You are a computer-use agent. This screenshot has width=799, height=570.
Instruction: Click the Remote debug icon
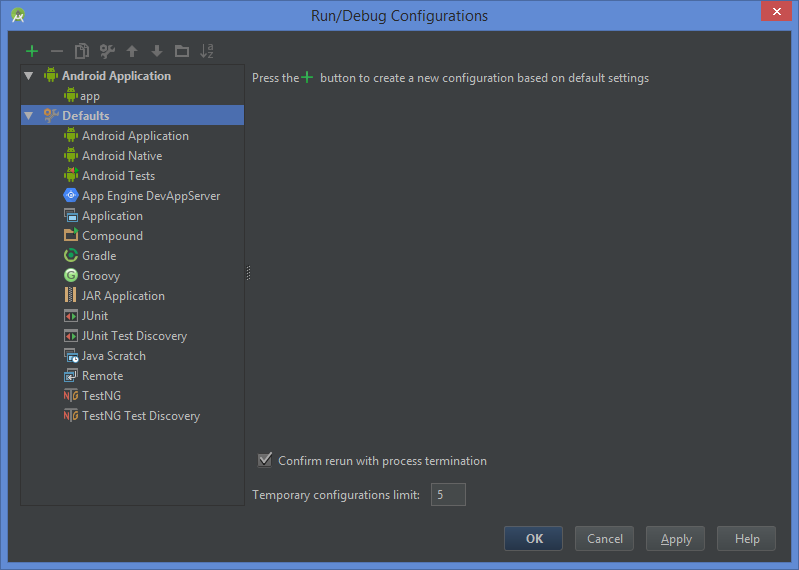pyautogui.click(x=71, y=375)
